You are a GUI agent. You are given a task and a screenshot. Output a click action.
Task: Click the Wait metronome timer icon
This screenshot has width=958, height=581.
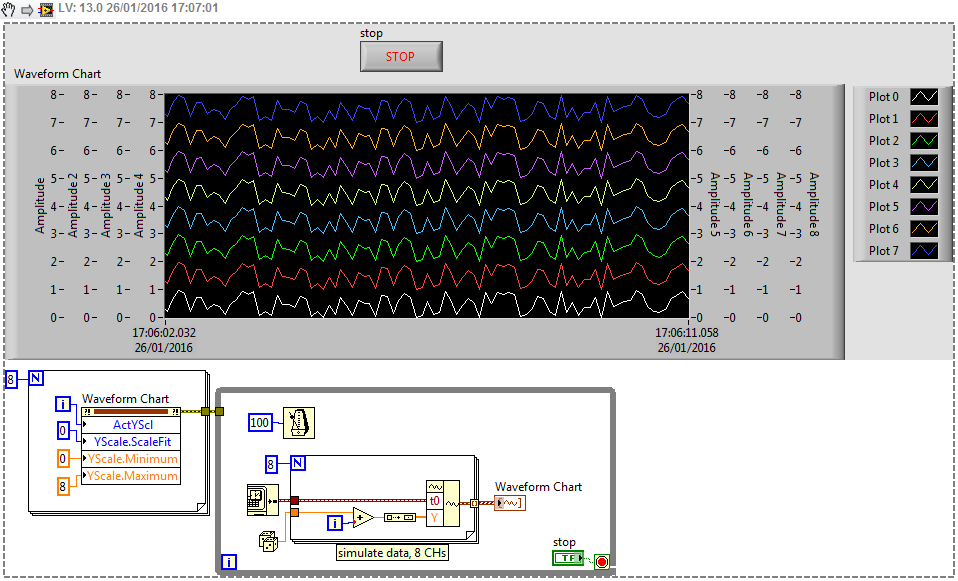[x=299, y=423]
